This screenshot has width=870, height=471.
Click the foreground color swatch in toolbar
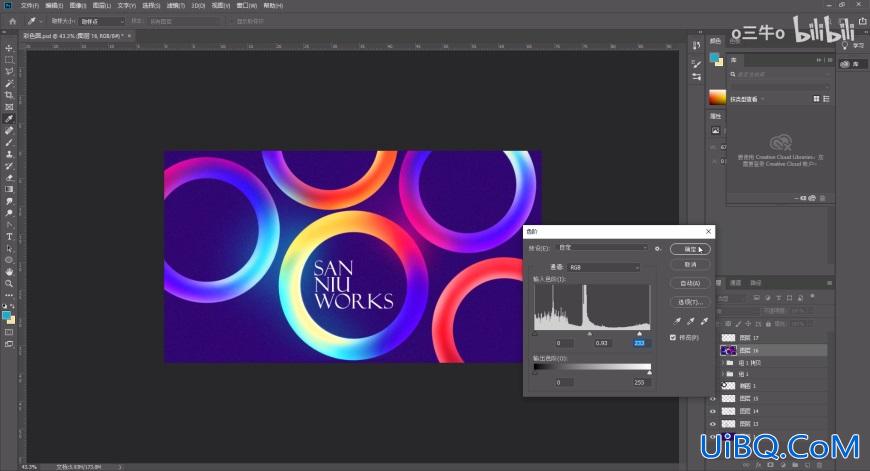click(x=6, y=316)
